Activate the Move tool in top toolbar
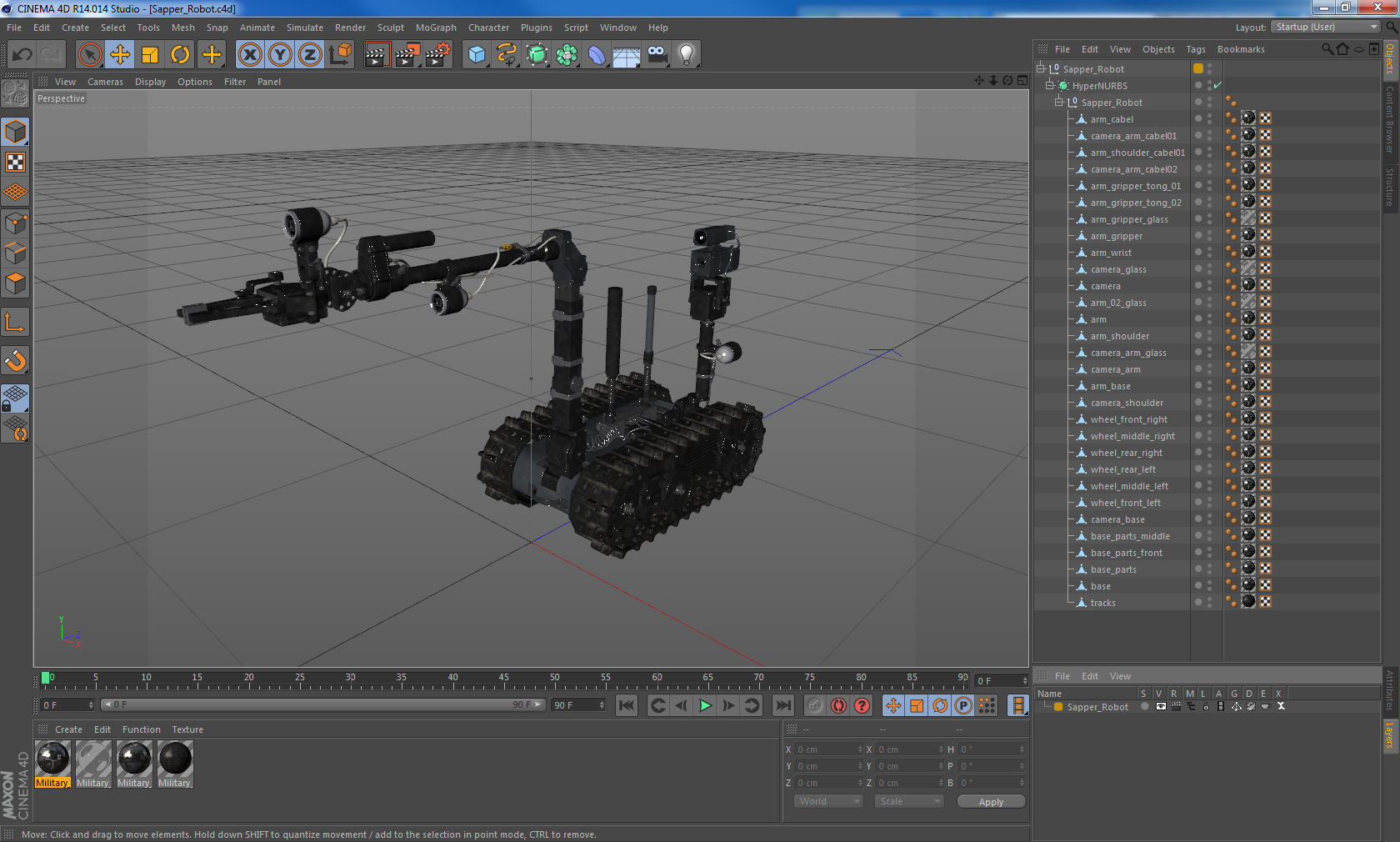The height and width of the screenshot is (842, 1400). [120, 55]
